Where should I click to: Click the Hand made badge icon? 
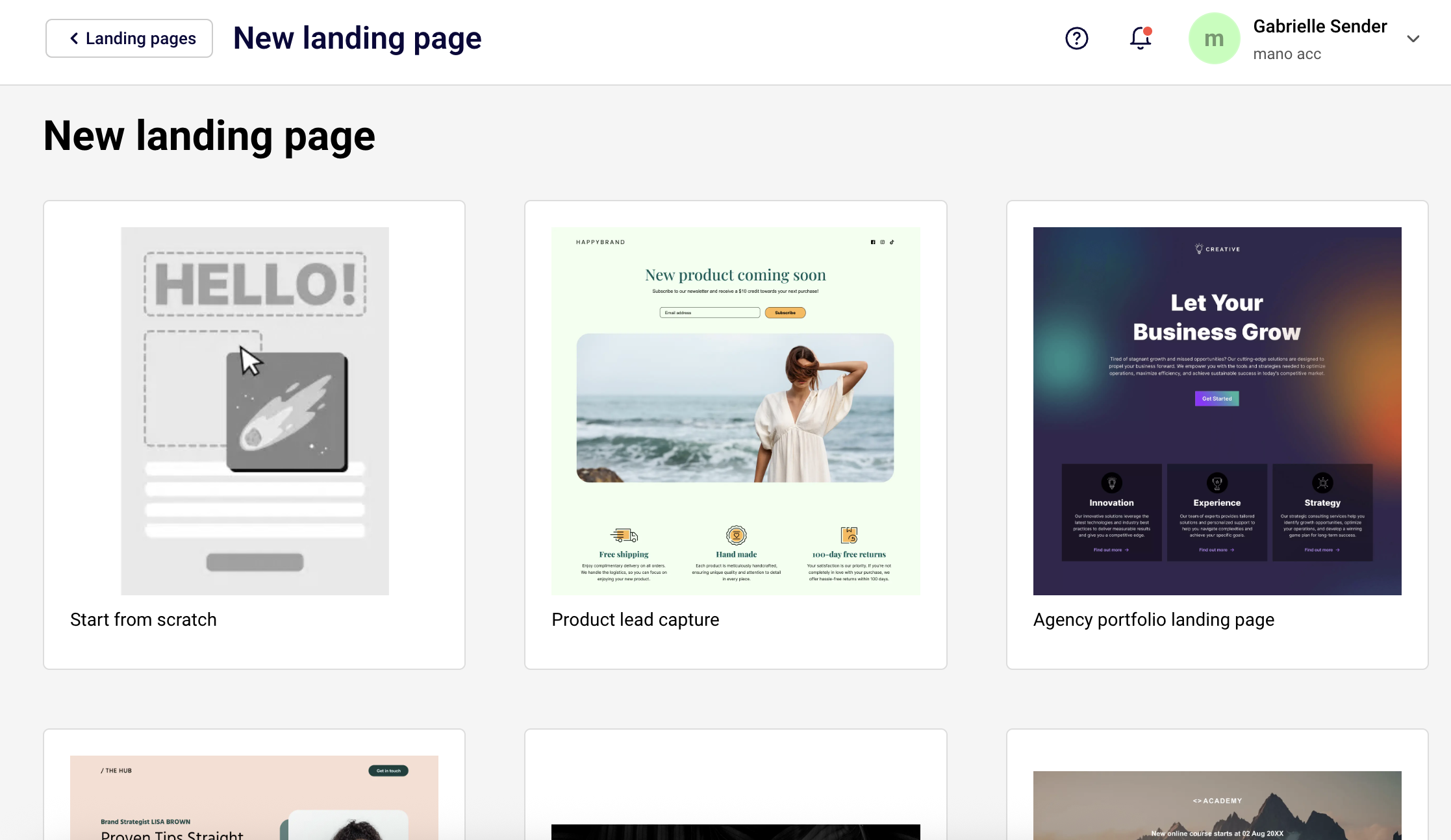[736, 535]
